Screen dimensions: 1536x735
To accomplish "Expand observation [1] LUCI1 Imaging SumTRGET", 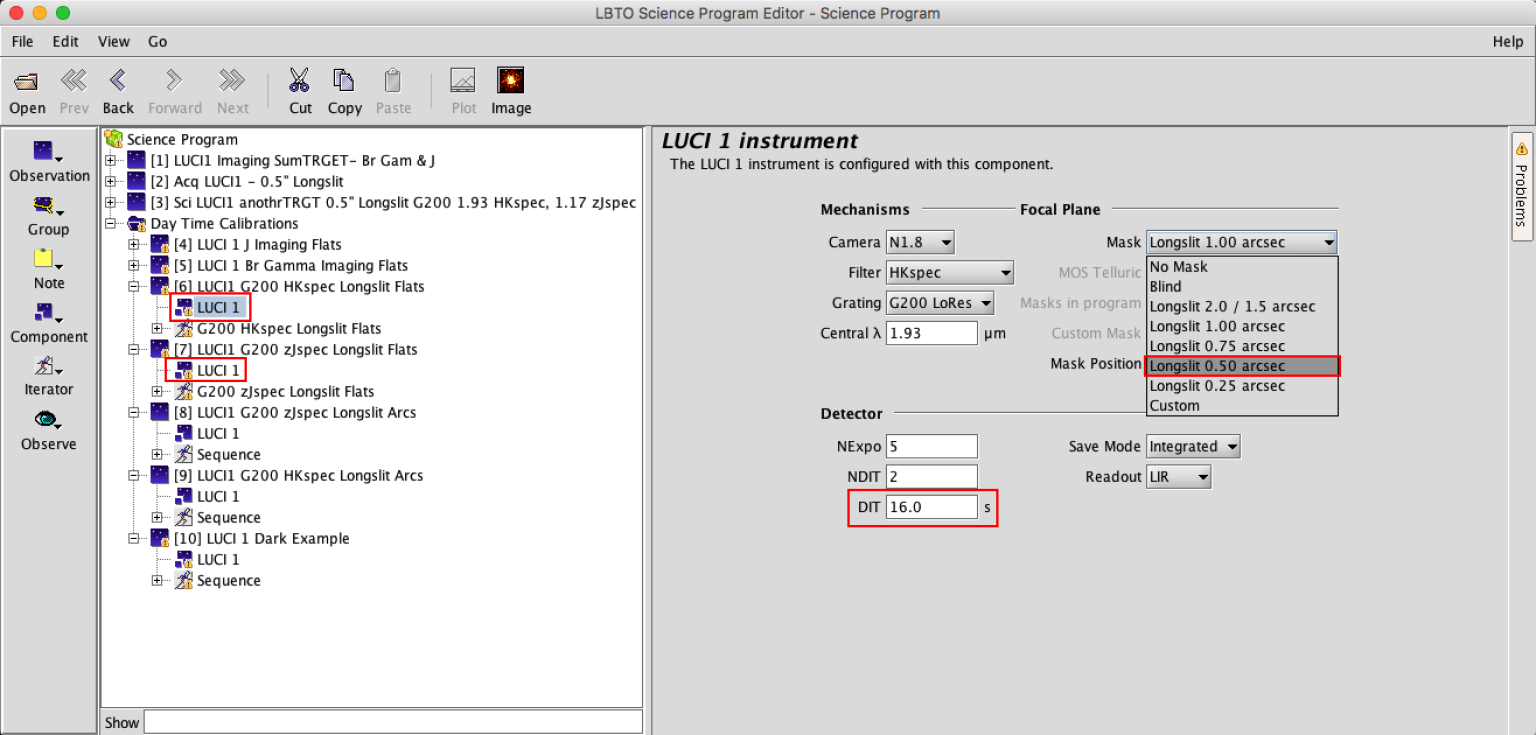I will pyautogui.click(x=110, y=160).
